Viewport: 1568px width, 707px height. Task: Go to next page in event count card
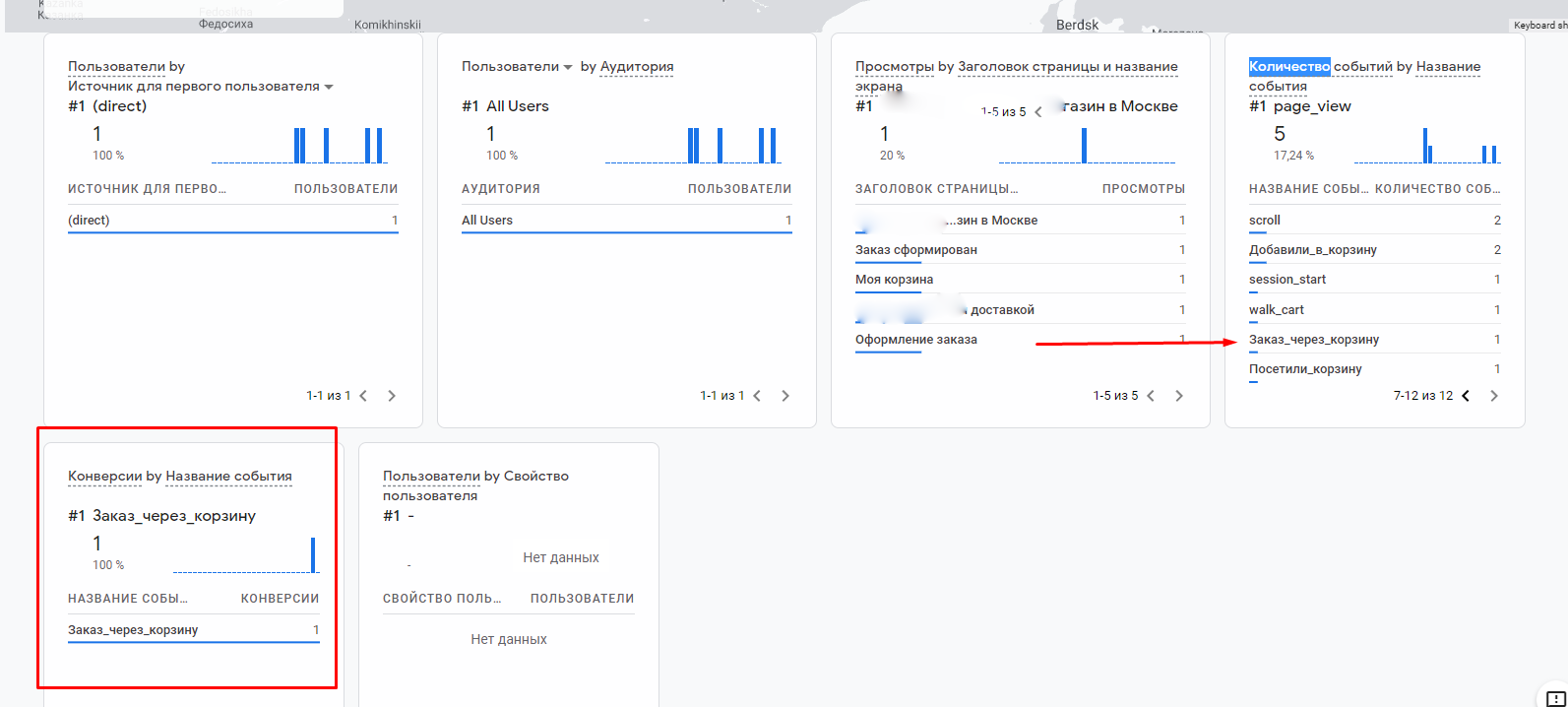point(1494,396)
